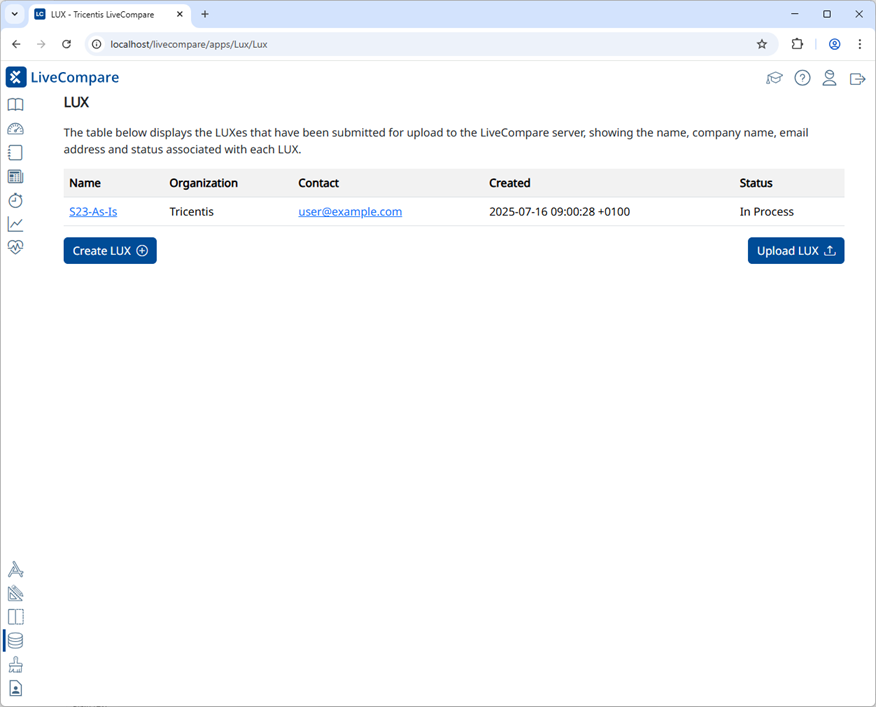Click the browser address bar
The image size is (876, 707).
420,44
